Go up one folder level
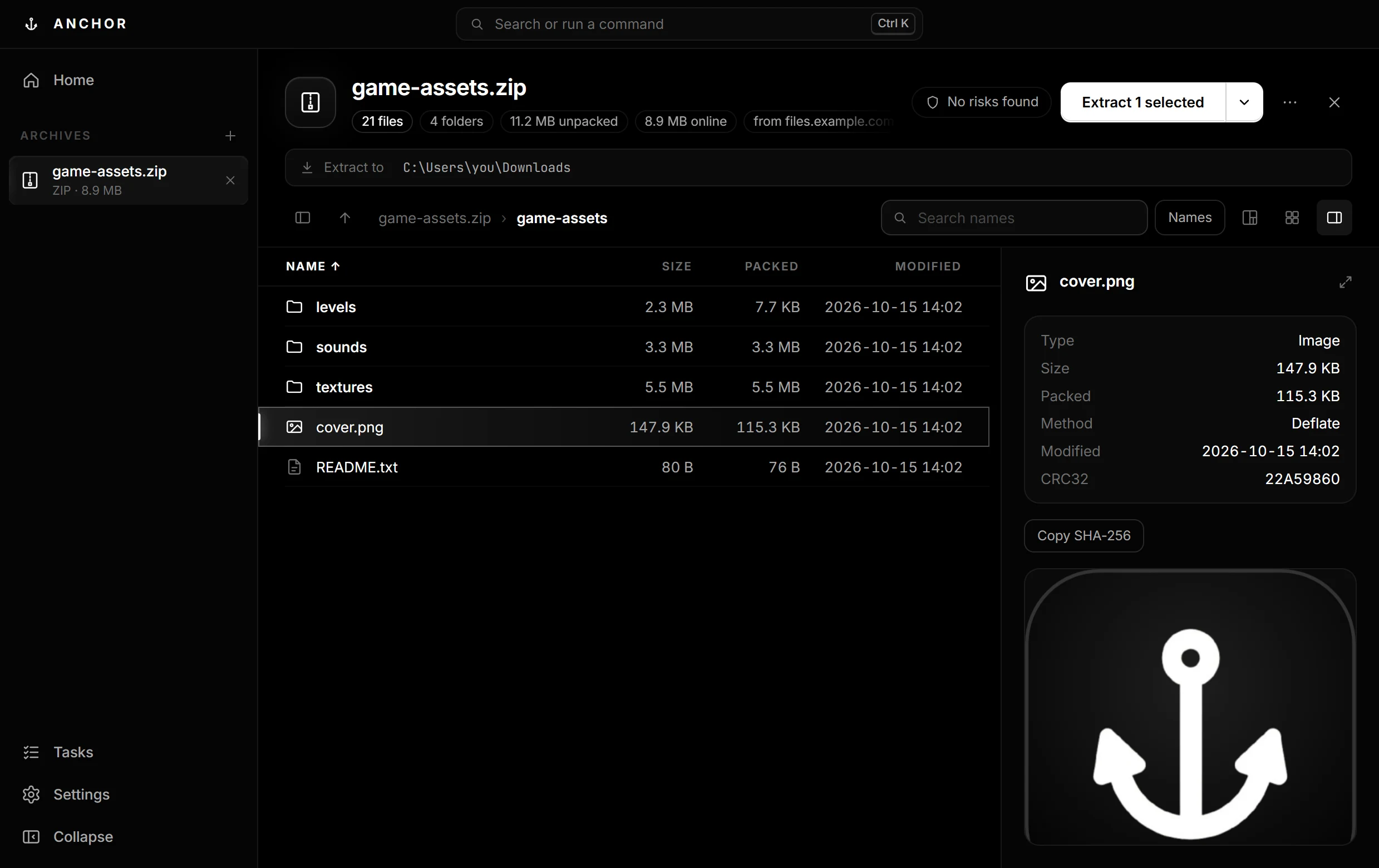This screenshot has width=1379, height=868. point(345,218)
